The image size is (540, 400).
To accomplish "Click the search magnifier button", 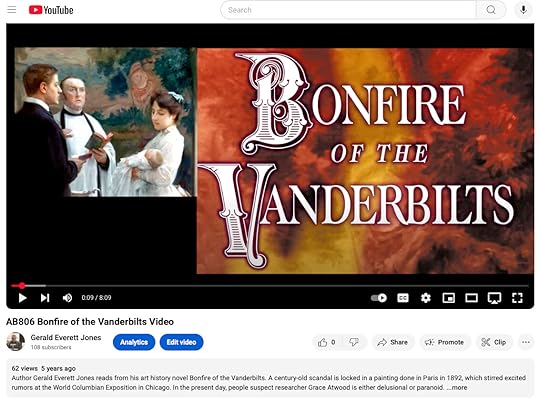I will pos(491,10).
